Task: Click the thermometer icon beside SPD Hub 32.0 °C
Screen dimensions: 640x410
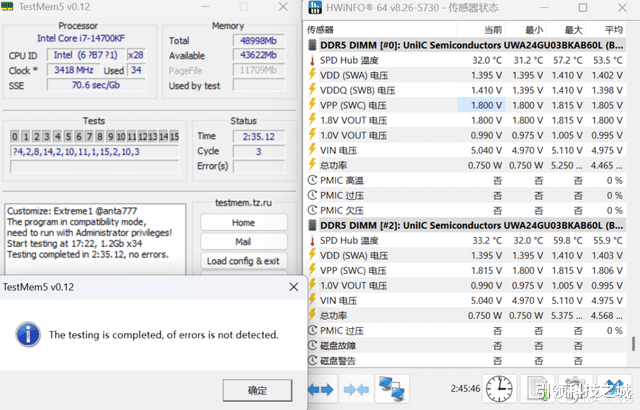Action: click(312, 60)
